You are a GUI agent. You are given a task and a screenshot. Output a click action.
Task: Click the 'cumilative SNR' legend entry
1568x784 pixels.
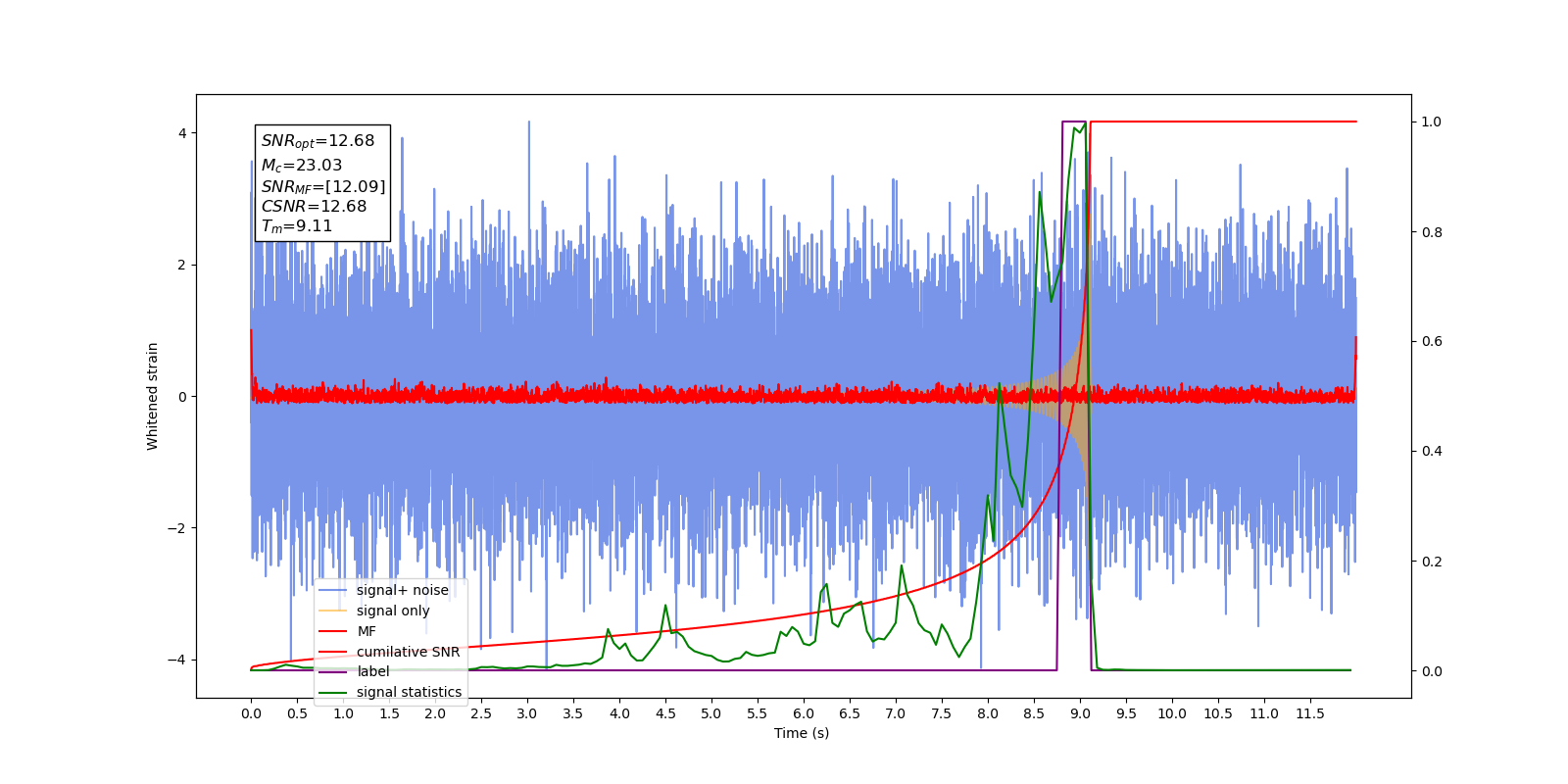[x=408, y=652]
